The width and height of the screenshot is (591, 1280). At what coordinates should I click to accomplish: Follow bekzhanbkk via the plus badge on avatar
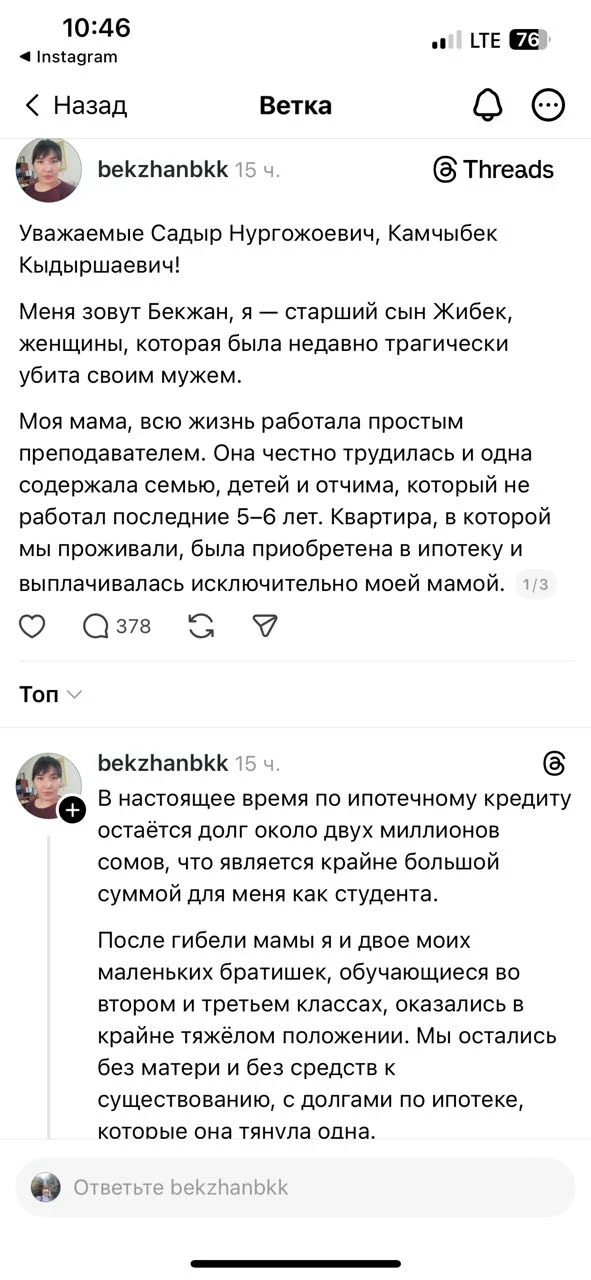71,810
